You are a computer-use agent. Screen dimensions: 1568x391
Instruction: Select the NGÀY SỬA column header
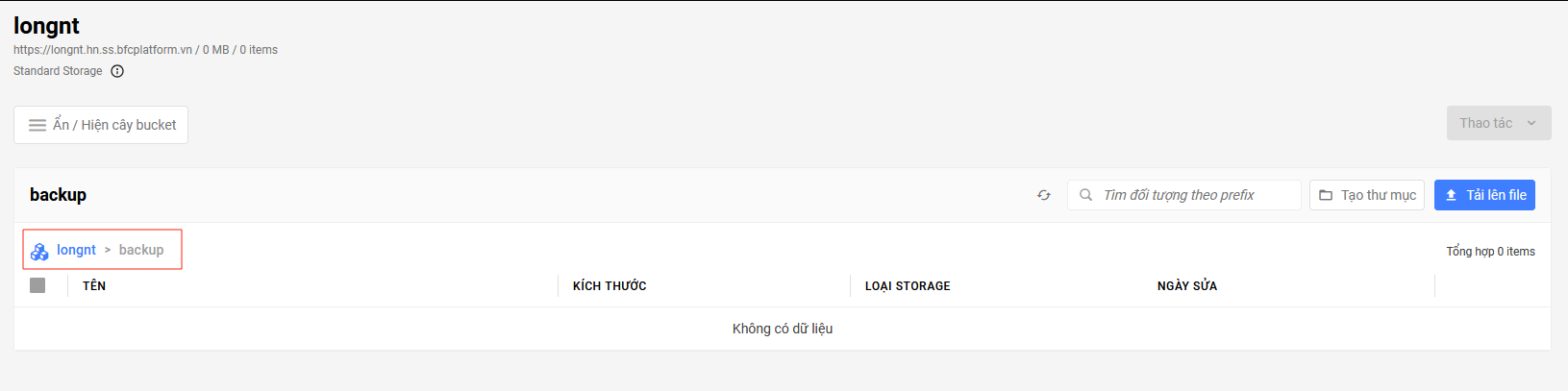click(1187, 285)
